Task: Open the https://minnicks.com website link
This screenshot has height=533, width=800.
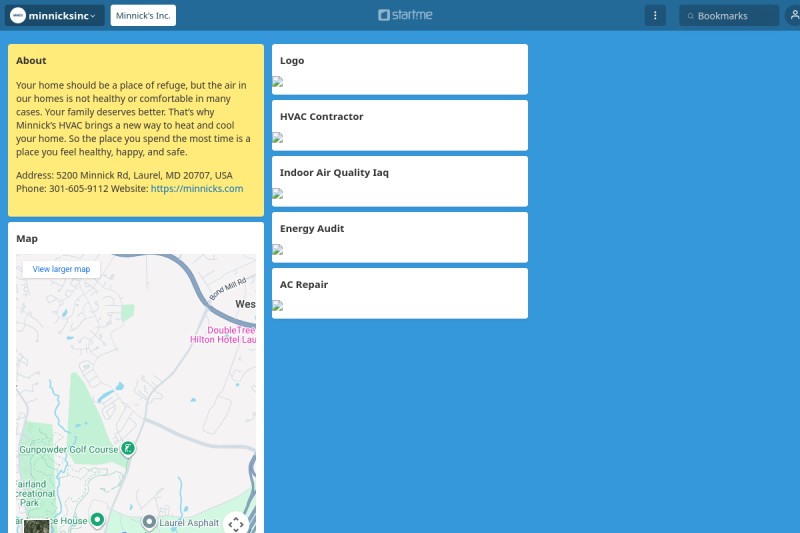Action: pos(197,188)
